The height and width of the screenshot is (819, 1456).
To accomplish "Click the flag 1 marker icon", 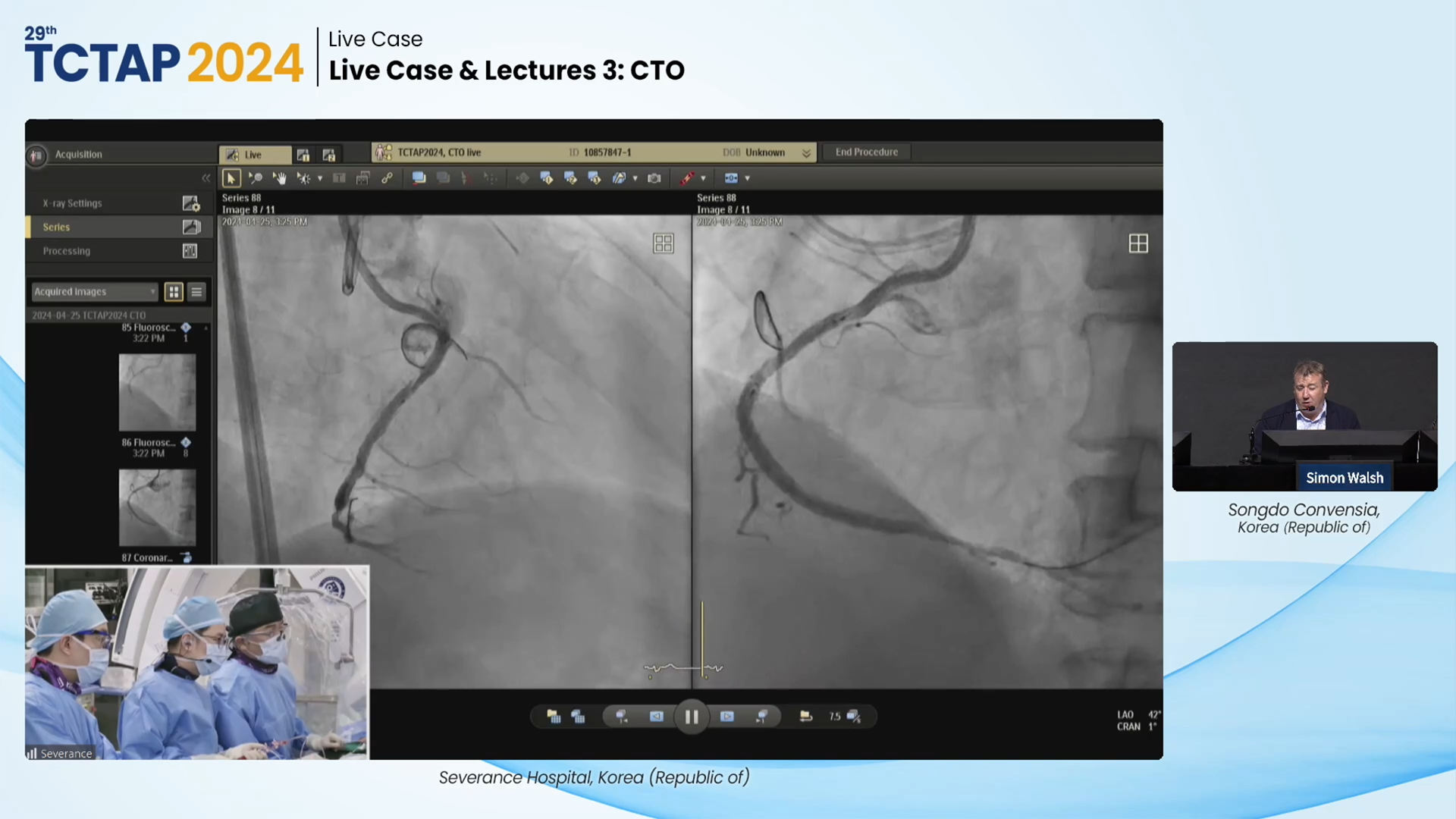I will click(547, 178).
